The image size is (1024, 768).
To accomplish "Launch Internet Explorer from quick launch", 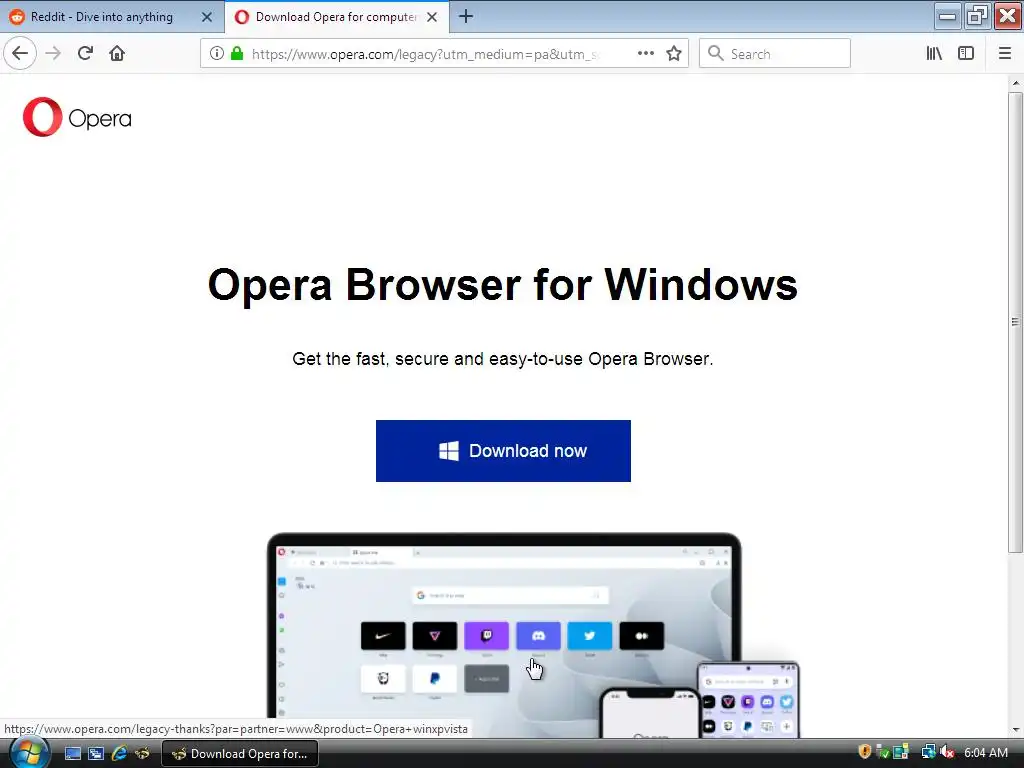I will click(119, 754).
